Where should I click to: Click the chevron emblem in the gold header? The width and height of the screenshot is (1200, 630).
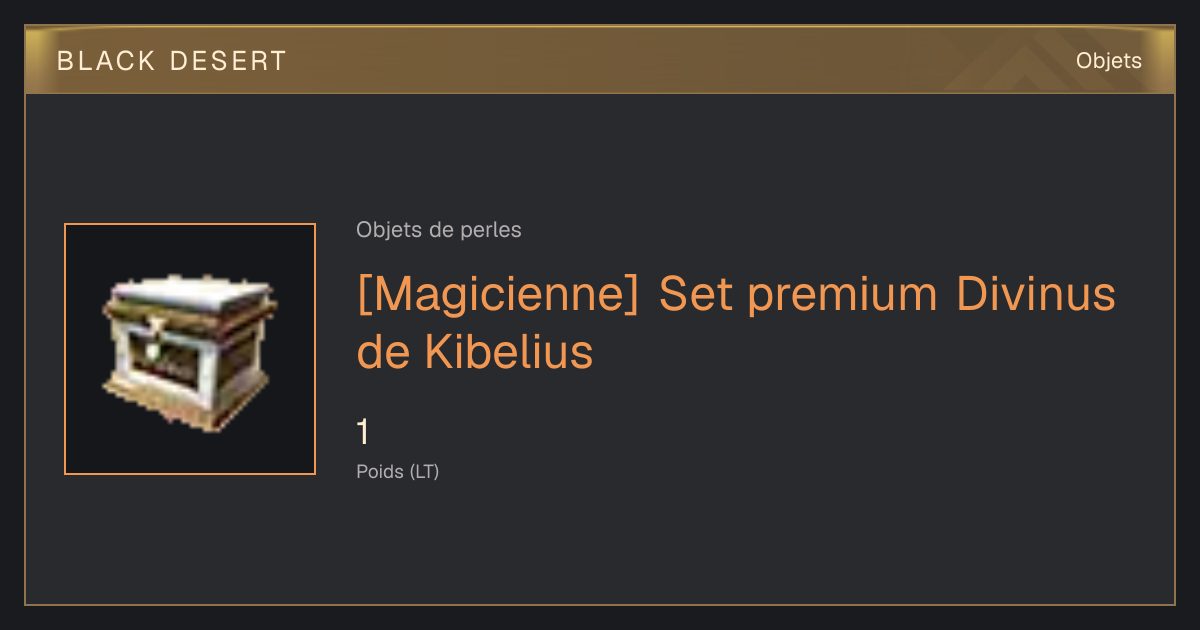pos(1010,66)
